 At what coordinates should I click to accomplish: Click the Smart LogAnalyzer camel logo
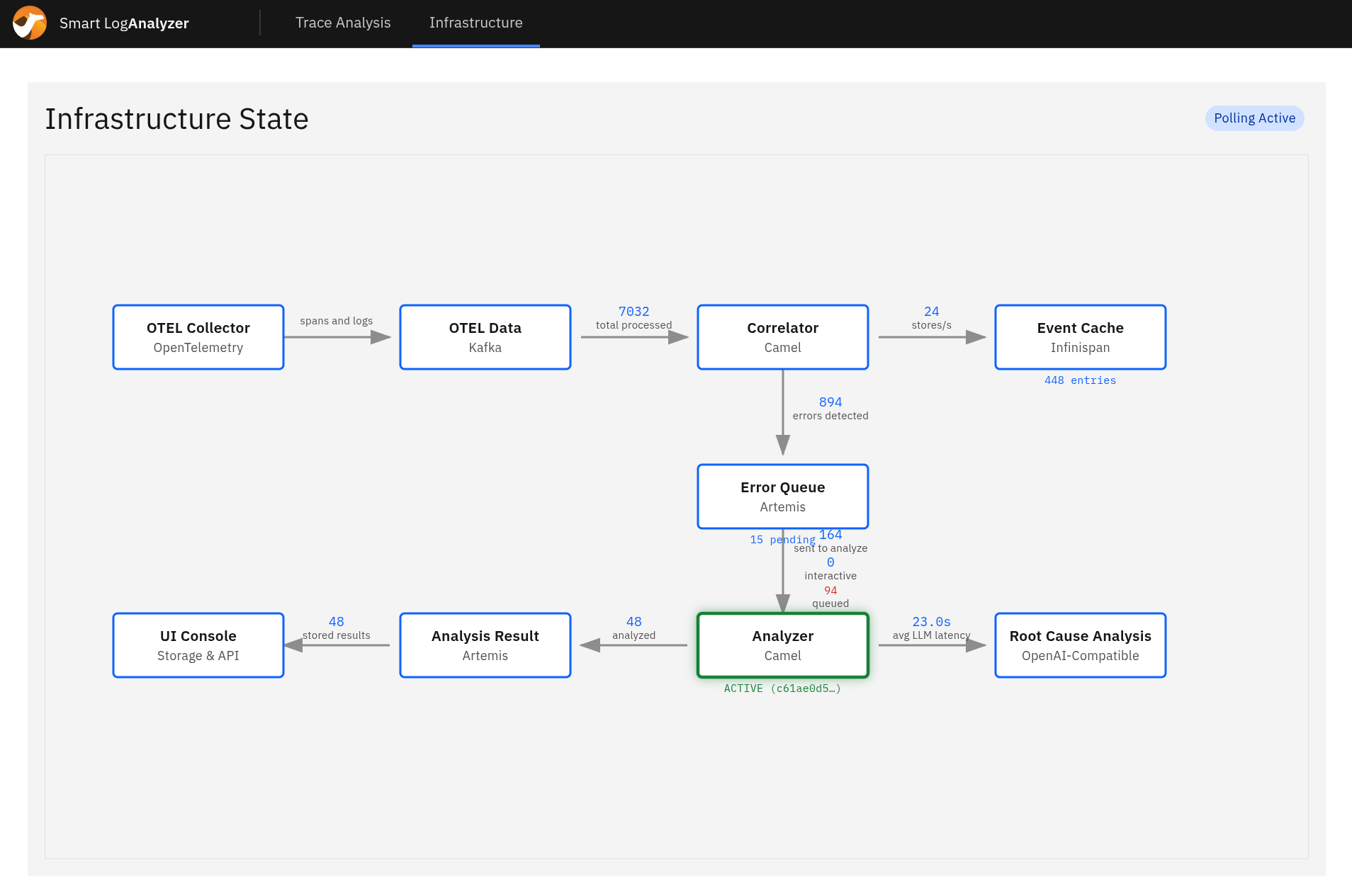coord(30,23)
